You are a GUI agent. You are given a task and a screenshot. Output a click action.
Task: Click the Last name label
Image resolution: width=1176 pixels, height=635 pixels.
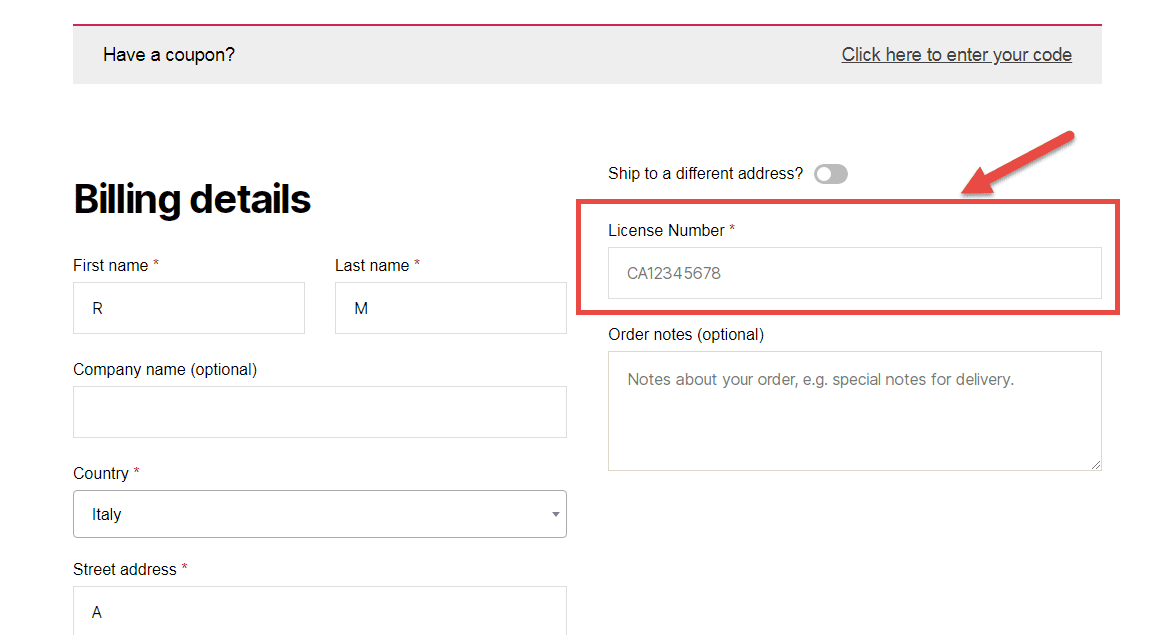(x=372, y=265)
